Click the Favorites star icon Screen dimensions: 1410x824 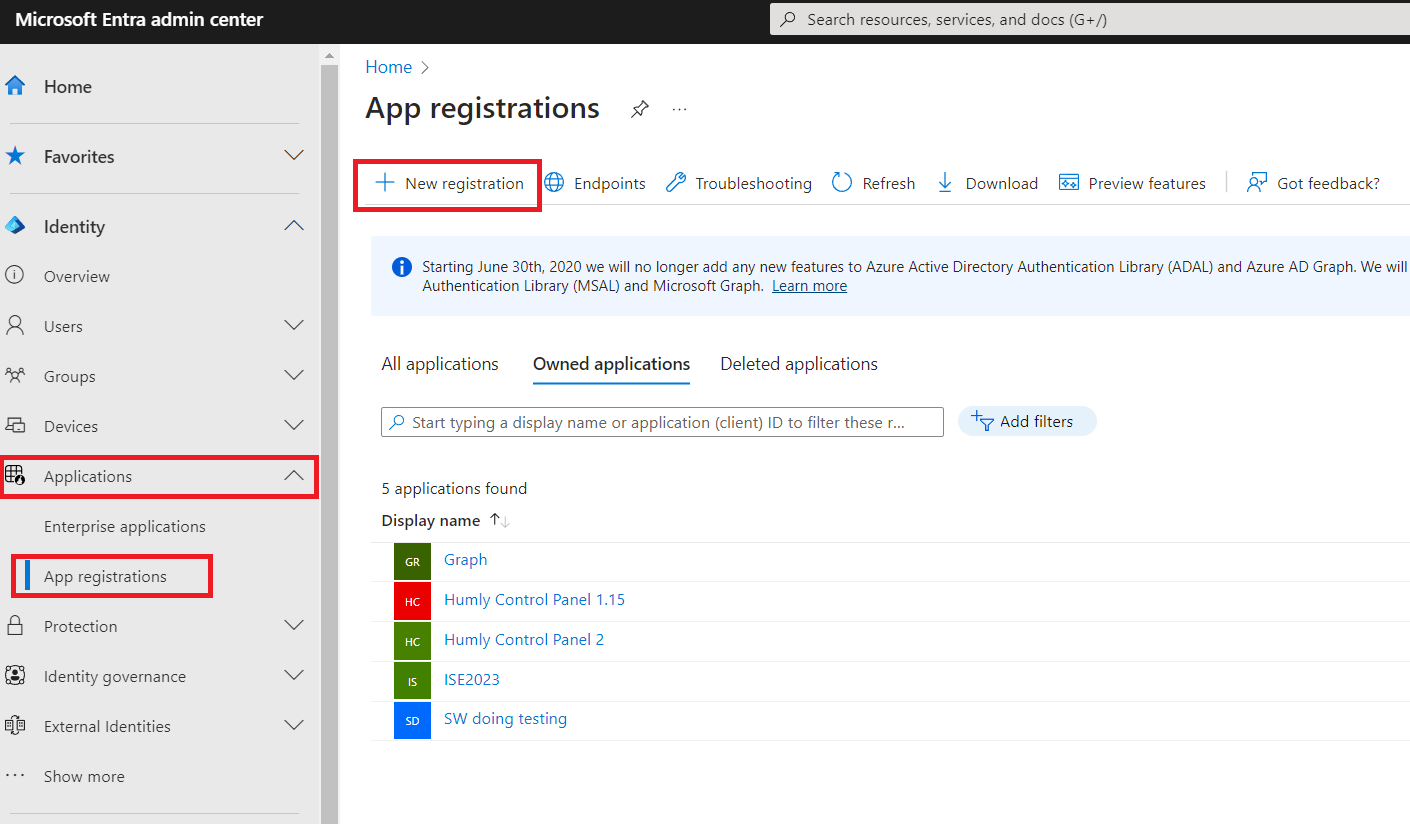[15, 156]
